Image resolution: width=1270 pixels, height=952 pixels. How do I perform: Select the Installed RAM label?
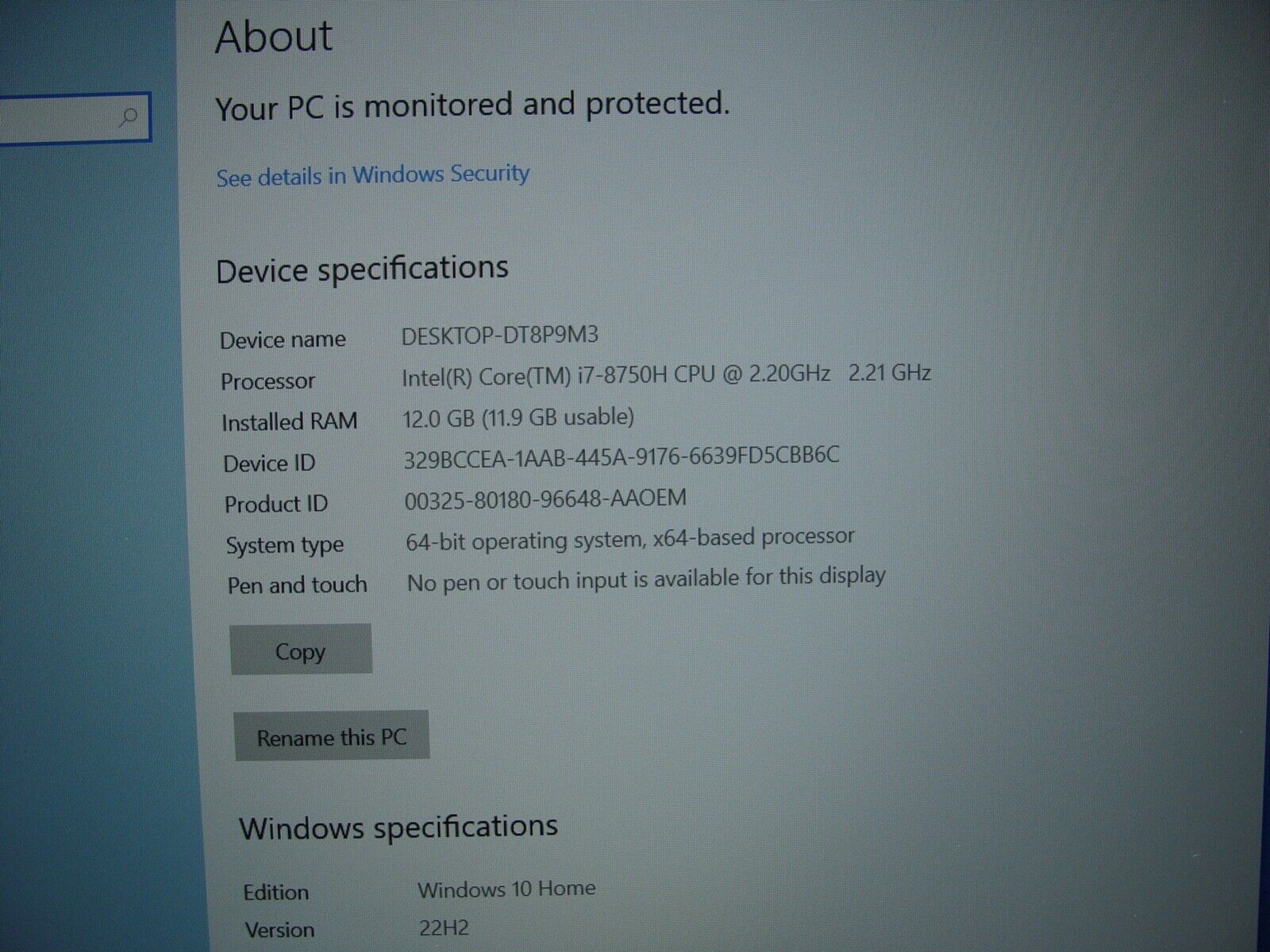point(289,421)
